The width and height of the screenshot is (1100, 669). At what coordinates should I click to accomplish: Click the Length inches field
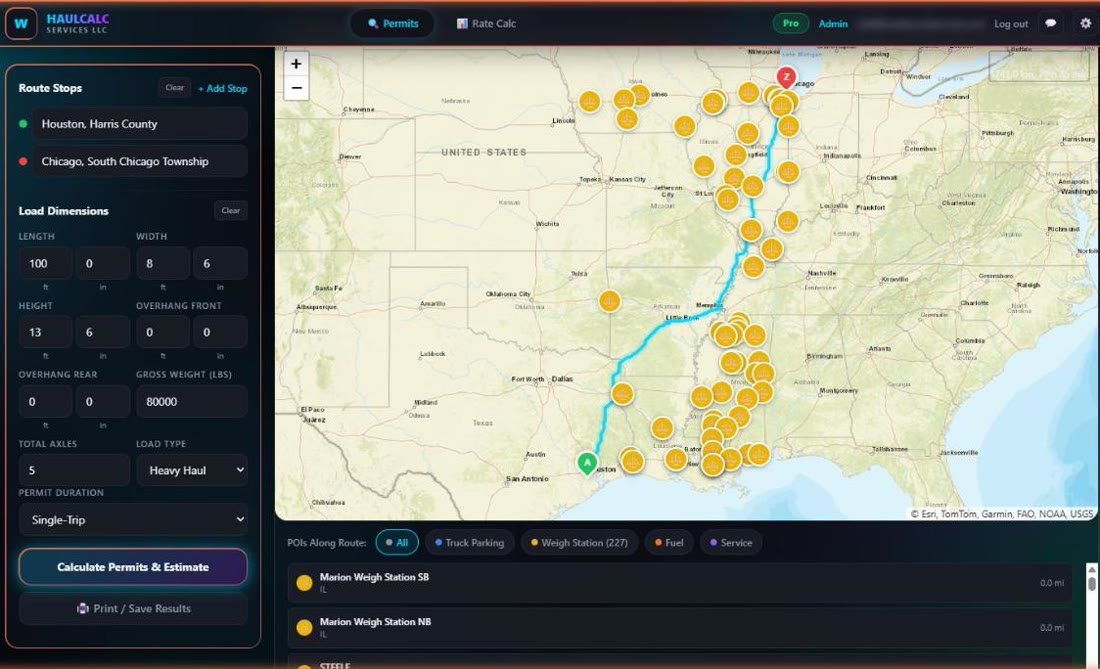click(102, 264)
